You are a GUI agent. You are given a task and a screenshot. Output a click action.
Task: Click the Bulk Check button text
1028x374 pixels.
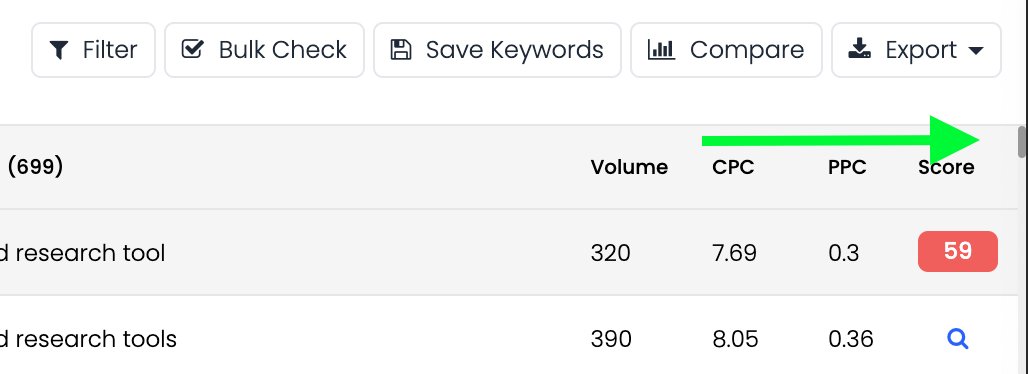point(283,50)
